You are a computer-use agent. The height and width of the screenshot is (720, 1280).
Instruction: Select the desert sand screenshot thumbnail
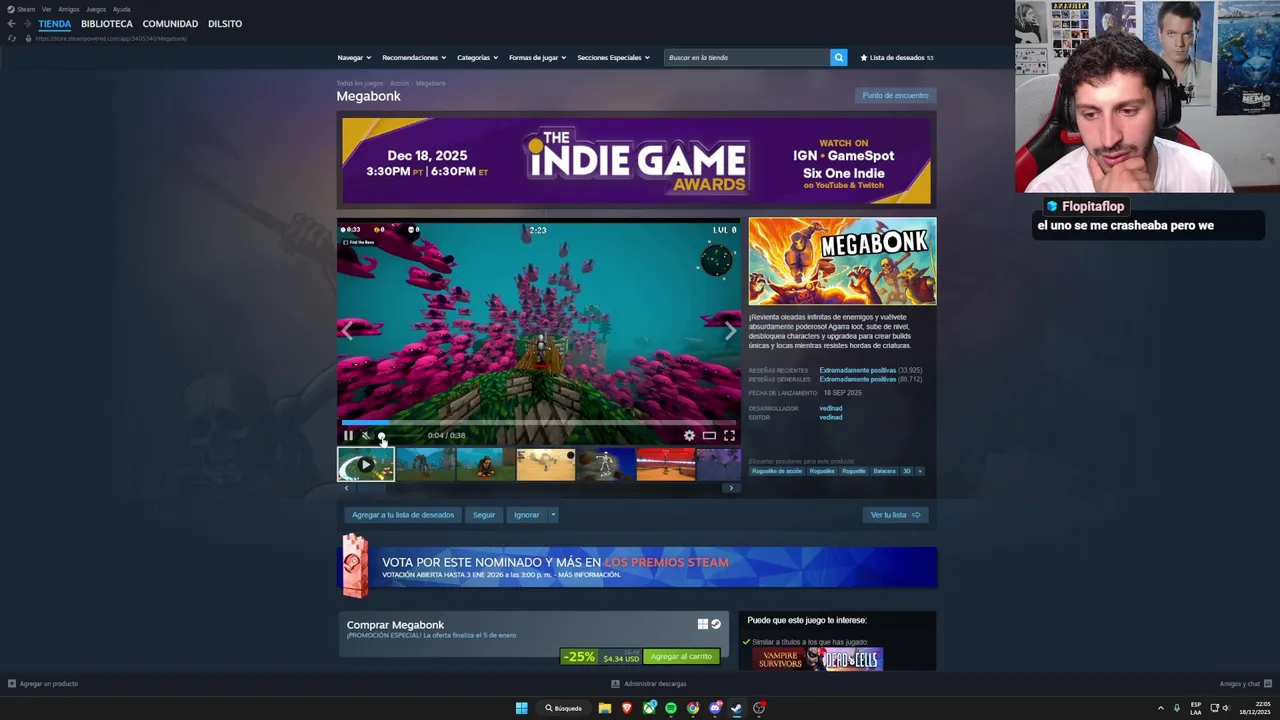[545, 464]
